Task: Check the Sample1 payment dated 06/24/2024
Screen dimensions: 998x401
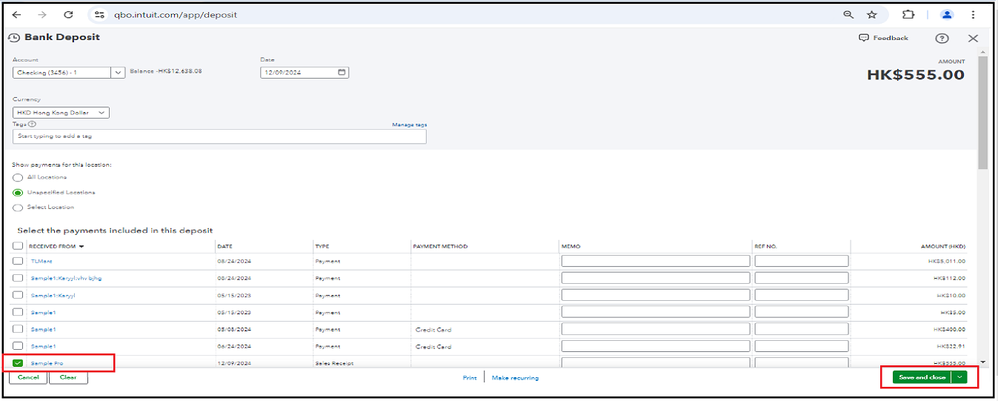Action: click(18, 346)
